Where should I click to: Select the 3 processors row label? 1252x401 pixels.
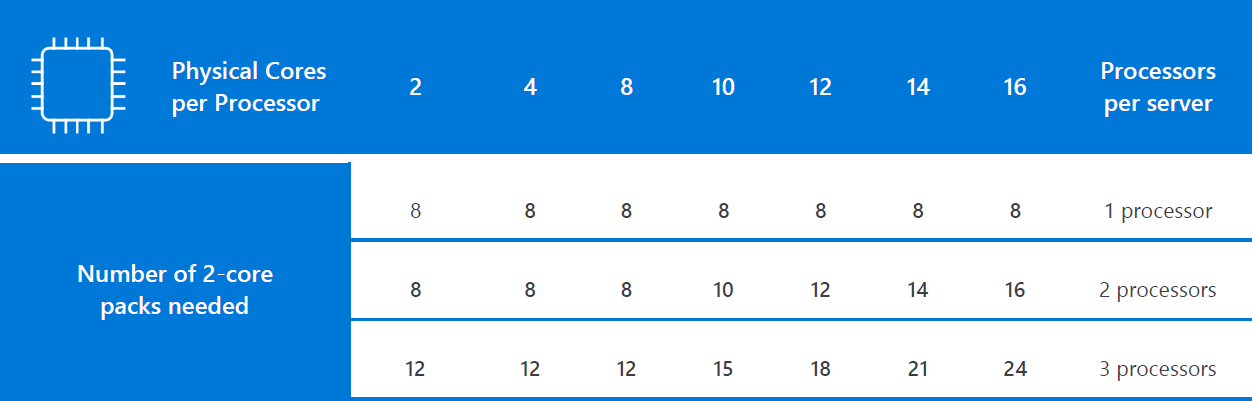pyautogui.click(x=1158, y=369)
